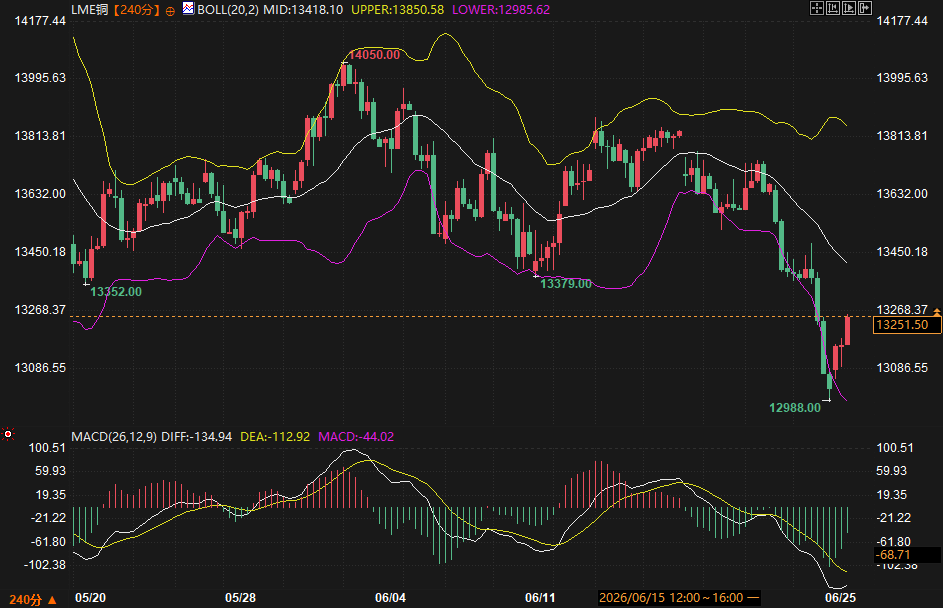Click the 2026/06/15 12:00~16:00 time label

coord(671,598)
